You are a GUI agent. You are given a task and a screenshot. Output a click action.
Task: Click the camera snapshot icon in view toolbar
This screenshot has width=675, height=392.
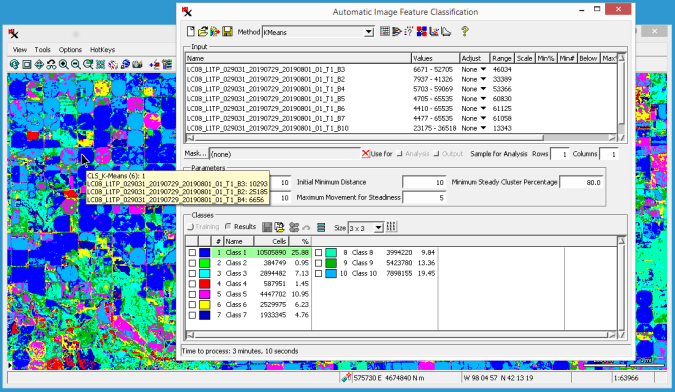tap(137, 65)
